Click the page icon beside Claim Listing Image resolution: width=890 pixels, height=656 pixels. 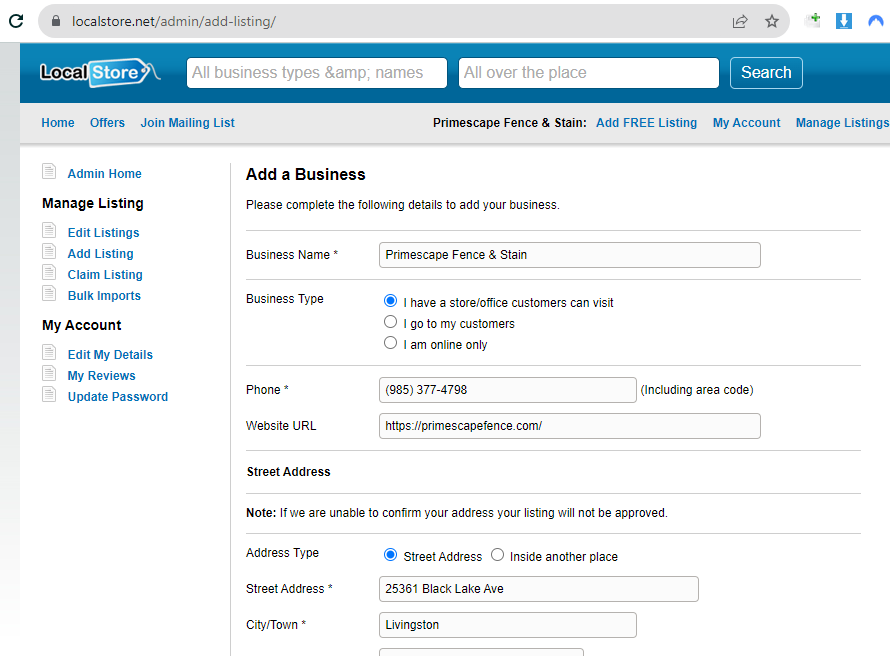point(49,272)
